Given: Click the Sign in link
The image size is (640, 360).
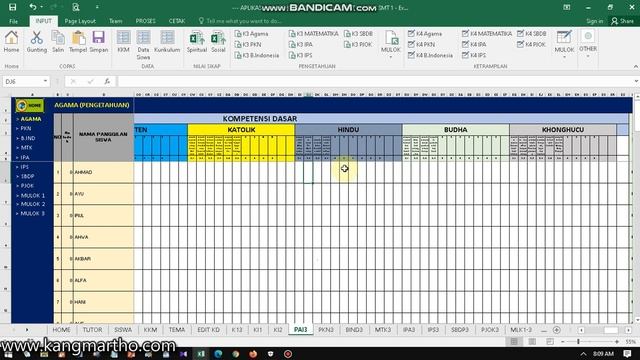Looking at the screenshot, I should 594,21.
